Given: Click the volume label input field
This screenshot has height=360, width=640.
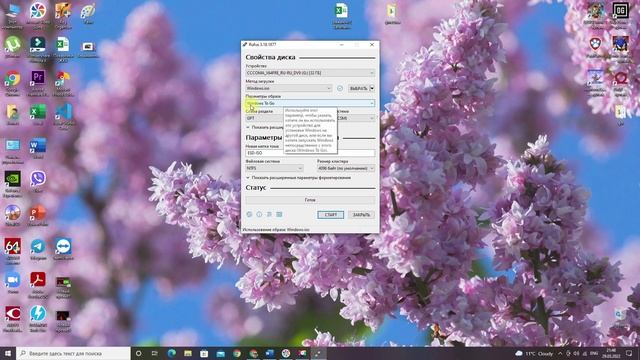Looking at the screenshot, I should coord(310,153).
